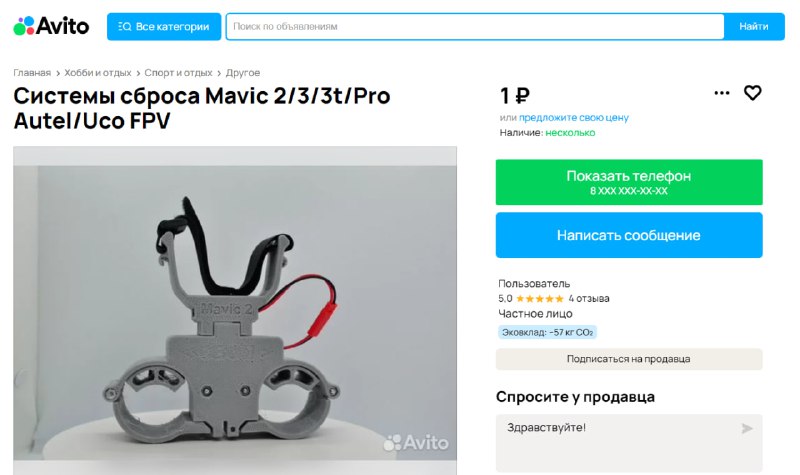Click Написать сообщение button
This screenshot has width=800, height=475.
point(629,235)
